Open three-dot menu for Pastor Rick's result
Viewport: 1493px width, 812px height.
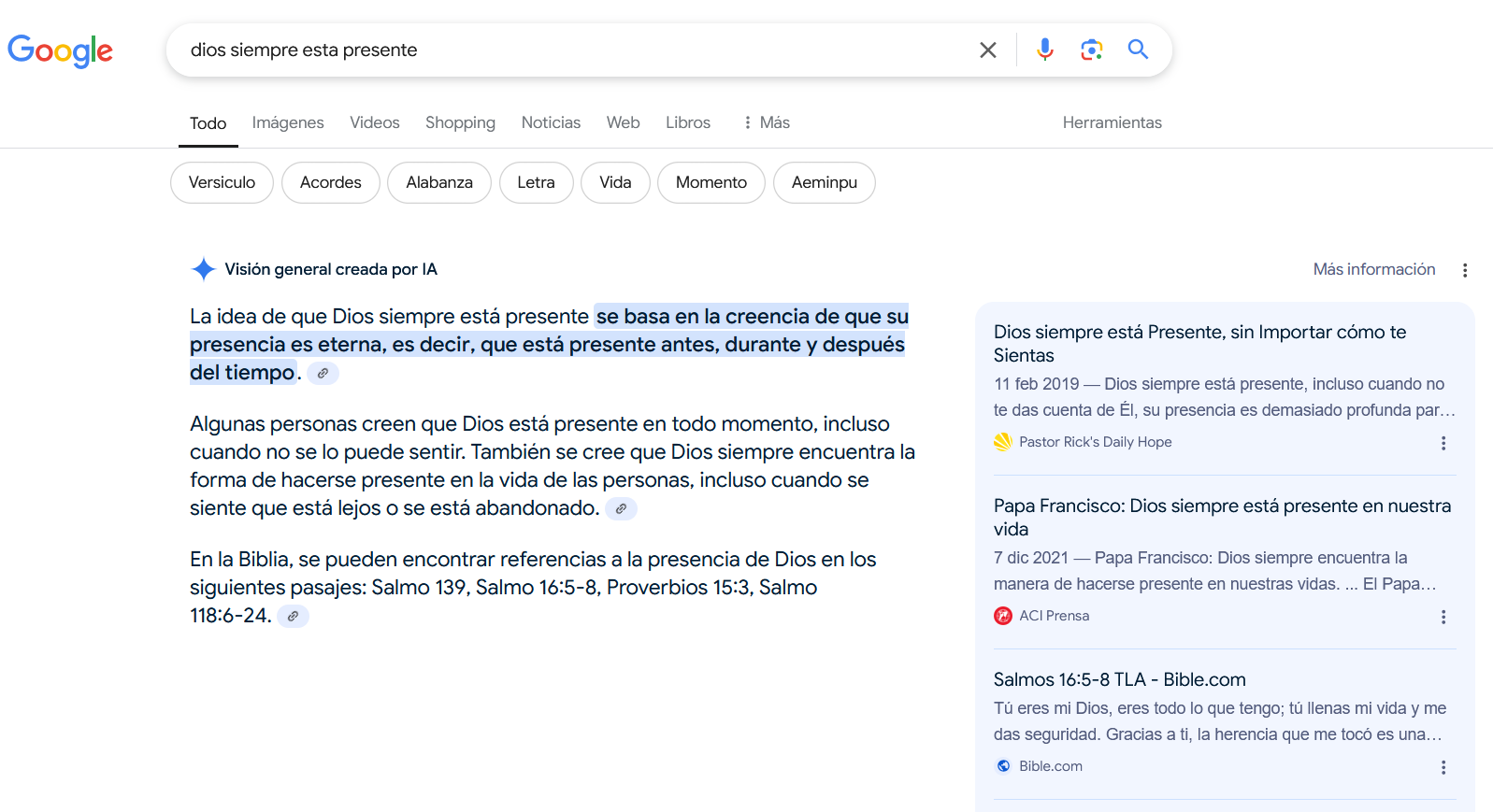pos(1443,443)
